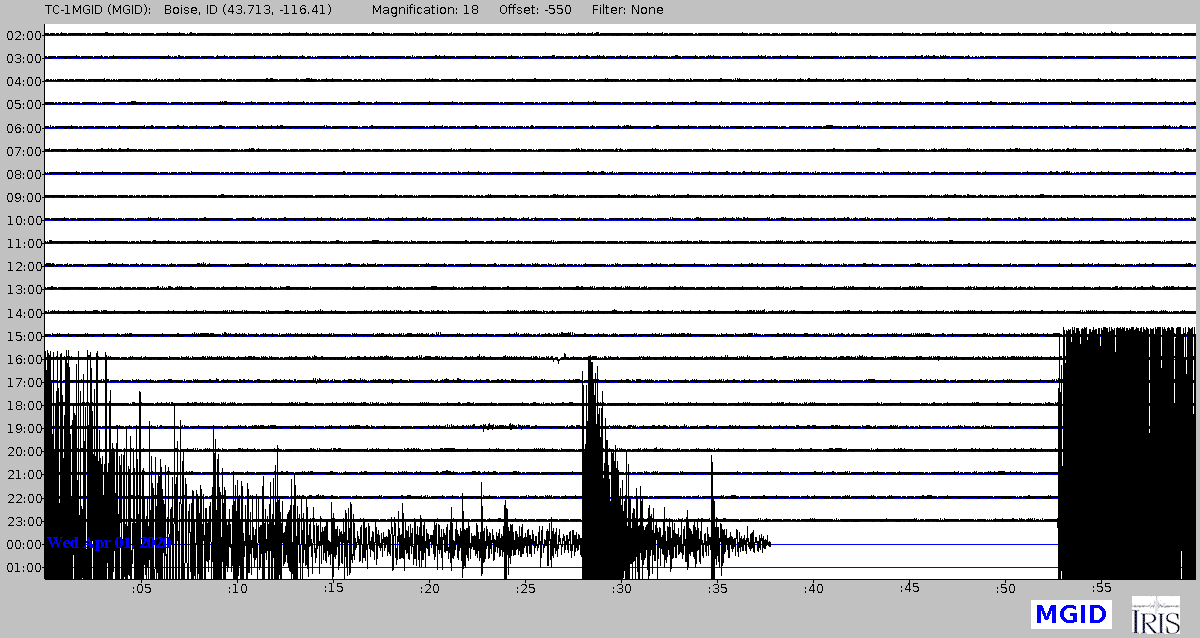Click the 02:00 time label

coord(25,35)
